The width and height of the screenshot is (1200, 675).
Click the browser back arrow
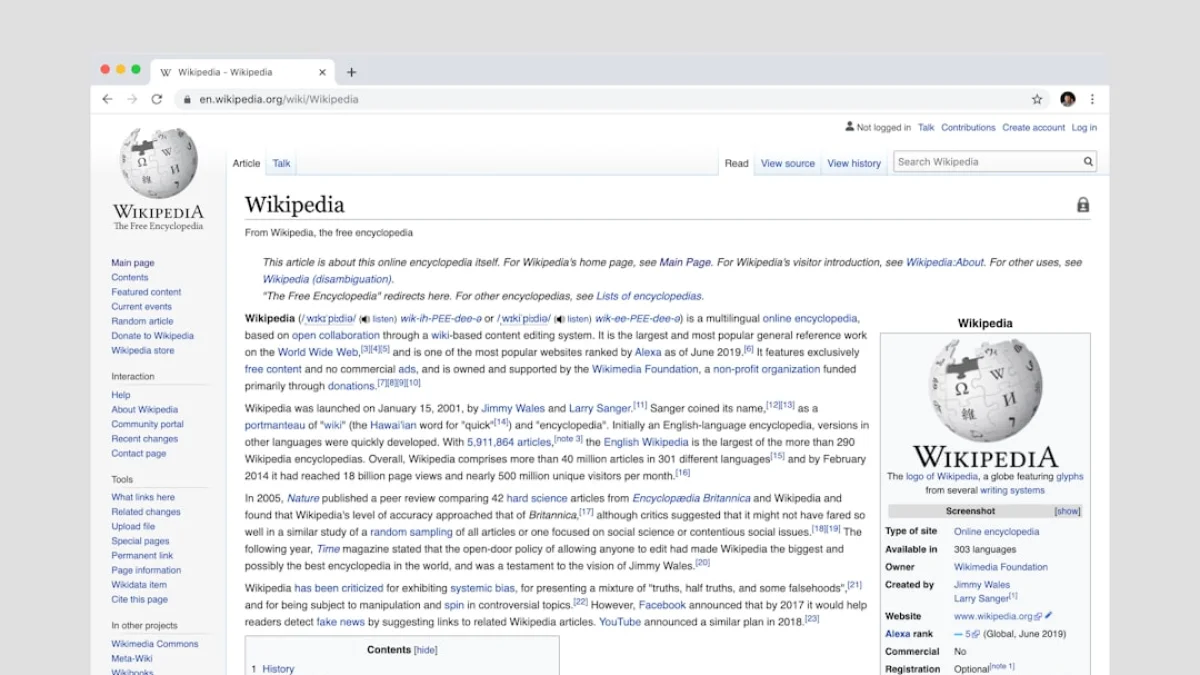click(107, 99)
